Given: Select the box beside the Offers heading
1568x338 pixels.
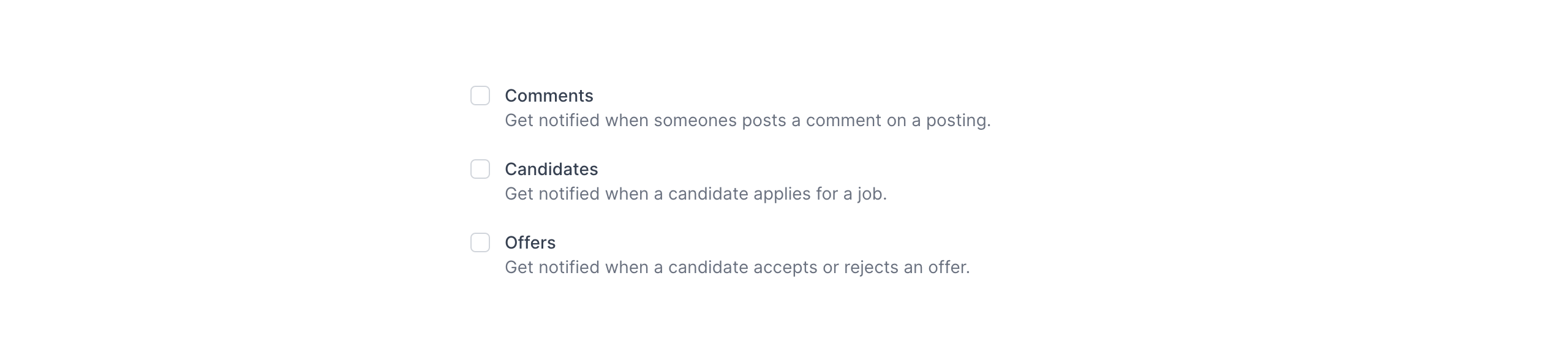Looking at the screenshot, I should click(x=480, y=242).
